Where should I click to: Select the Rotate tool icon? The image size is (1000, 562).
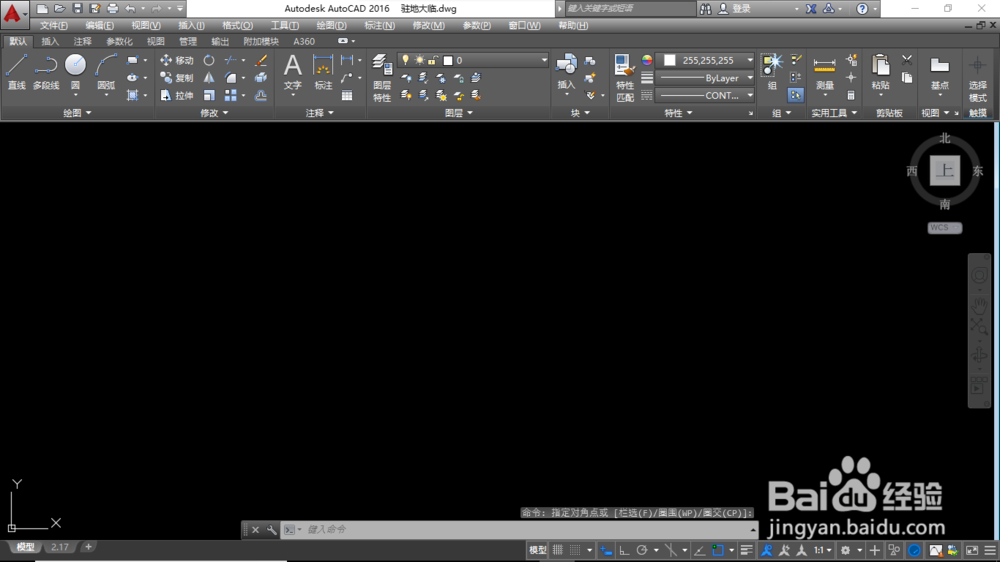pyautogui.click(x=209, y=61)
